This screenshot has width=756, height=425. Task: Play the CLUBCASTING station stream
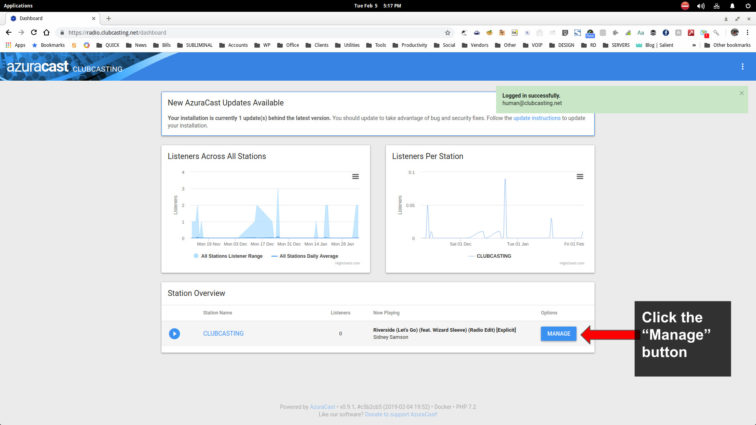(175, 333)
